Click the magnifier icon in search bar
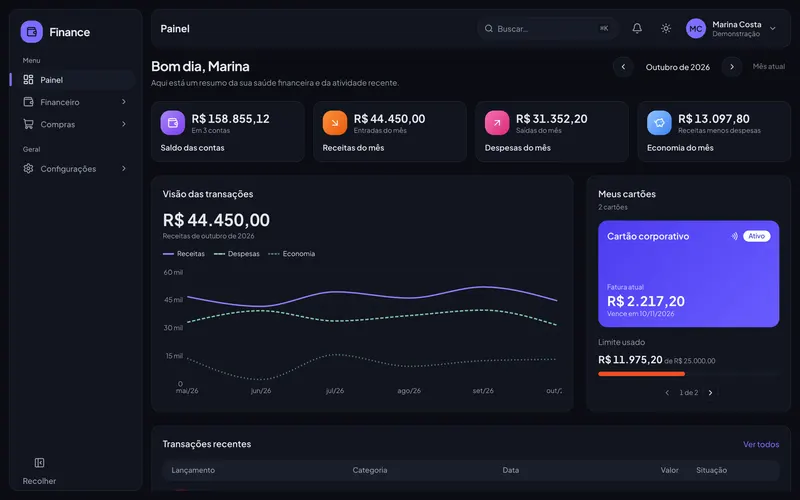800x500 pixels. tap(489, 29)
